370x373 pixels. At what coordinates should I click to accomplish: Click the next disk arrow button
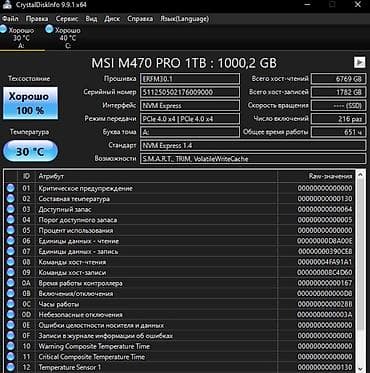(359, 62)
